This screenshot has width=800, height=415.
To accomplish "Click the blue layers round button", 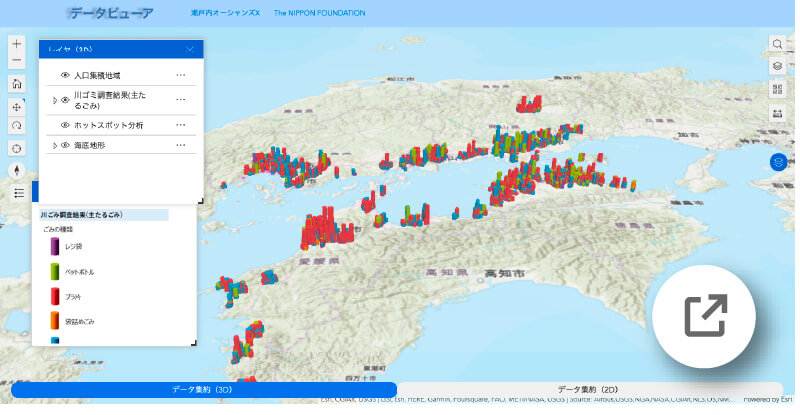I will (777, 161).
